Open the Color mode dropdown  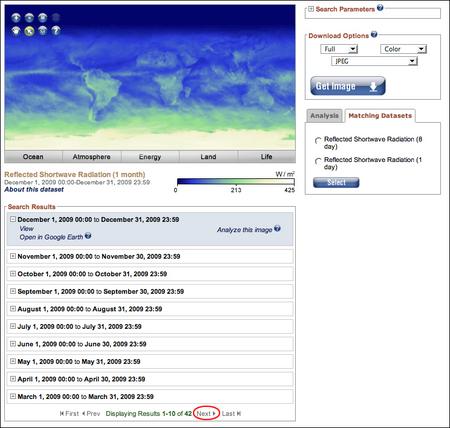pyautogui.click(x=403, y=49)
